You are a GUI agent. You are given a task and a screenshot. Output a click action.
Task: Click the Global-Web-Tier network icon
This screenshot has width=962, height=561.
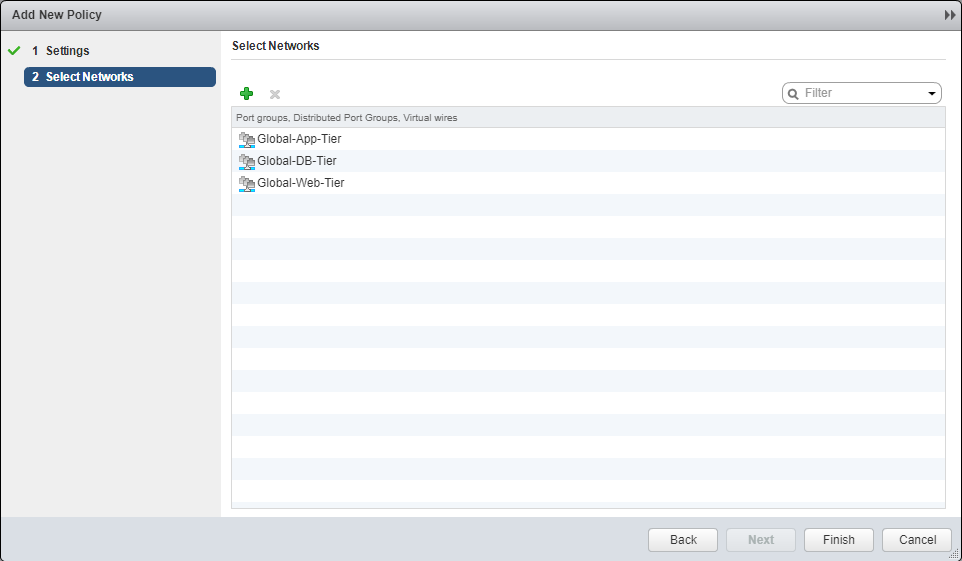(247, 183)
